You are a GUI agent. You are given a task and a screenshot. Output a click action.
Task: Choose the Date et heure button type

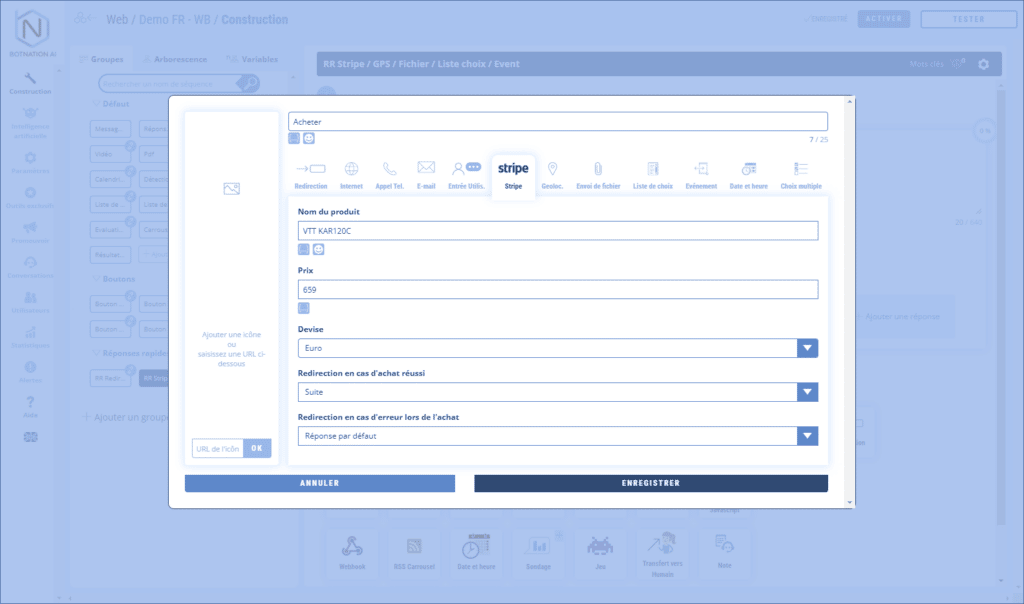(748, 174)
